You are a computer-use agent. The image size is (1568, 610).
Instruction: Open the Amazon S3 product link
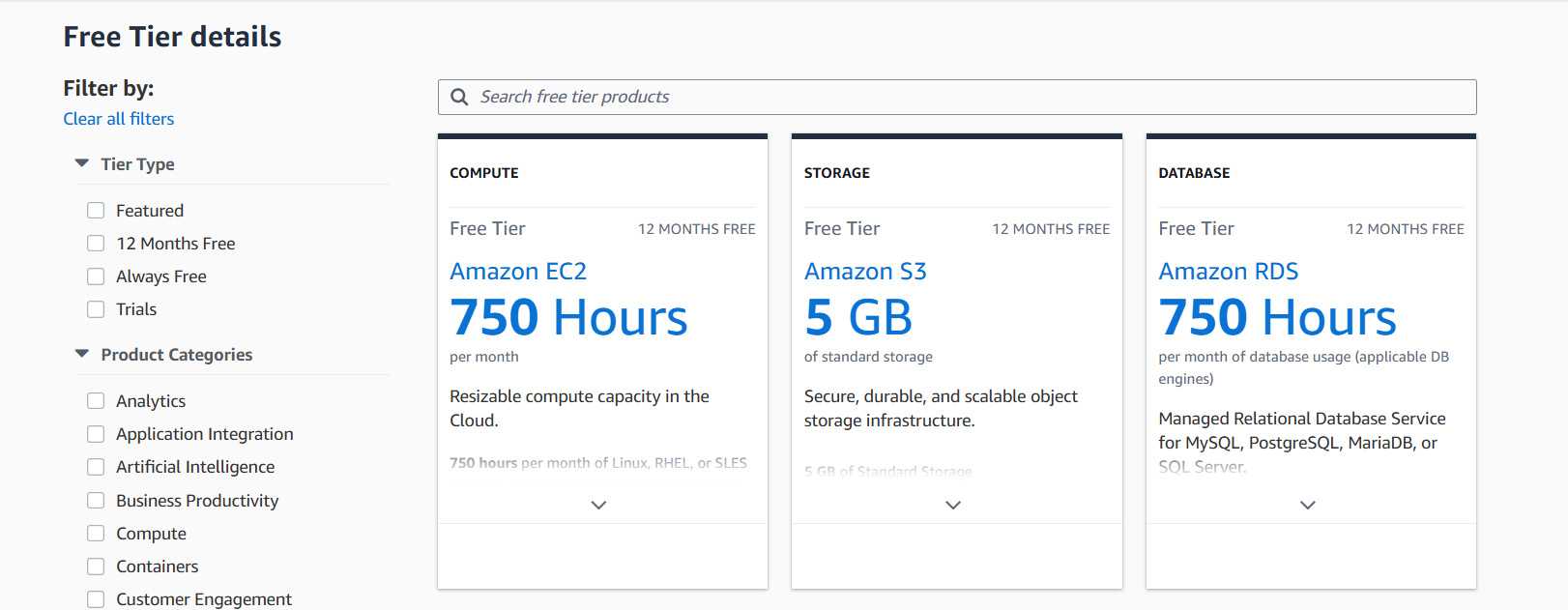coord(865,272)
